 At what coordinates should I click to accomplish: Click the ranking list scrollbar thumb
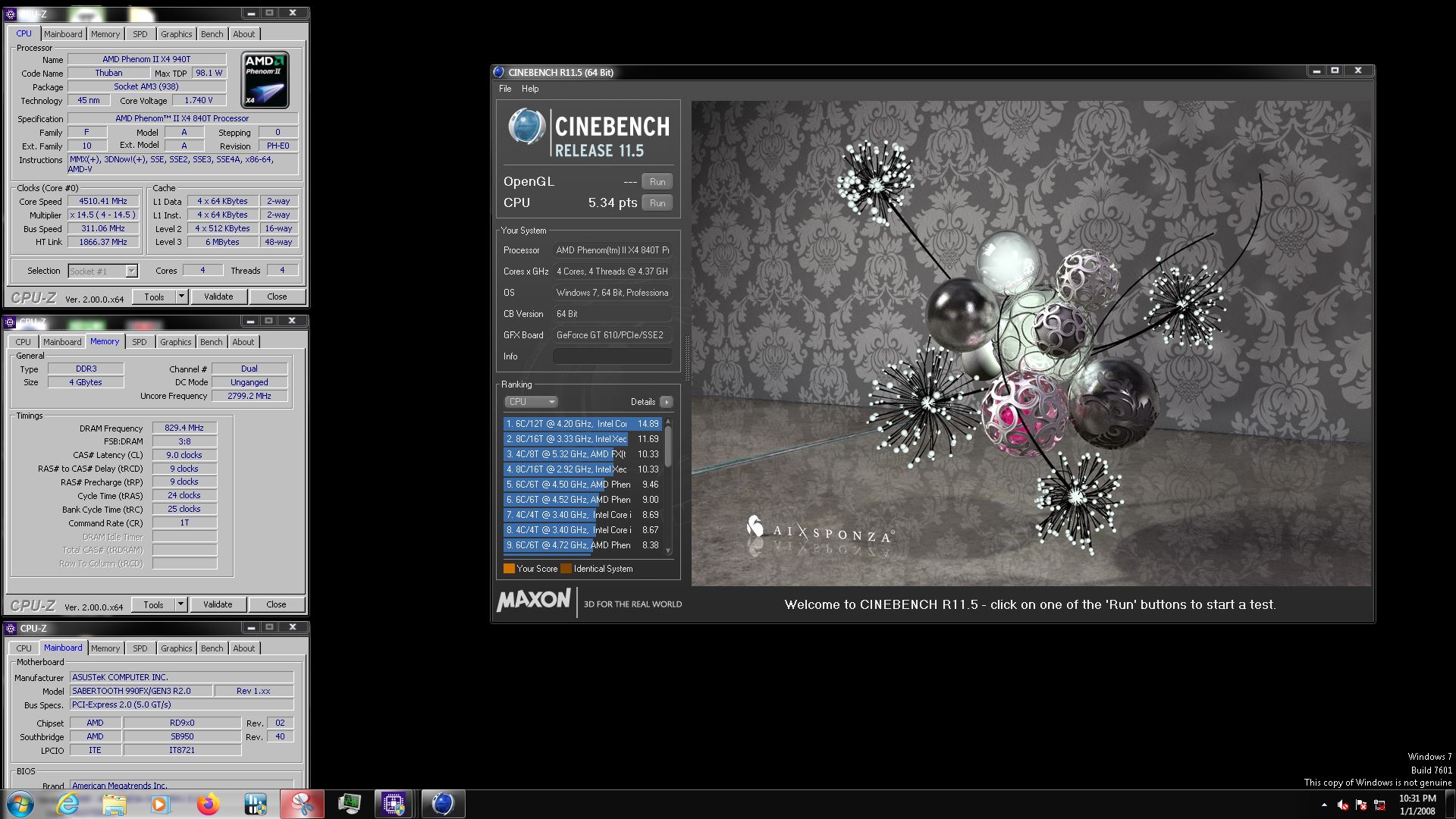pos(668,446)
